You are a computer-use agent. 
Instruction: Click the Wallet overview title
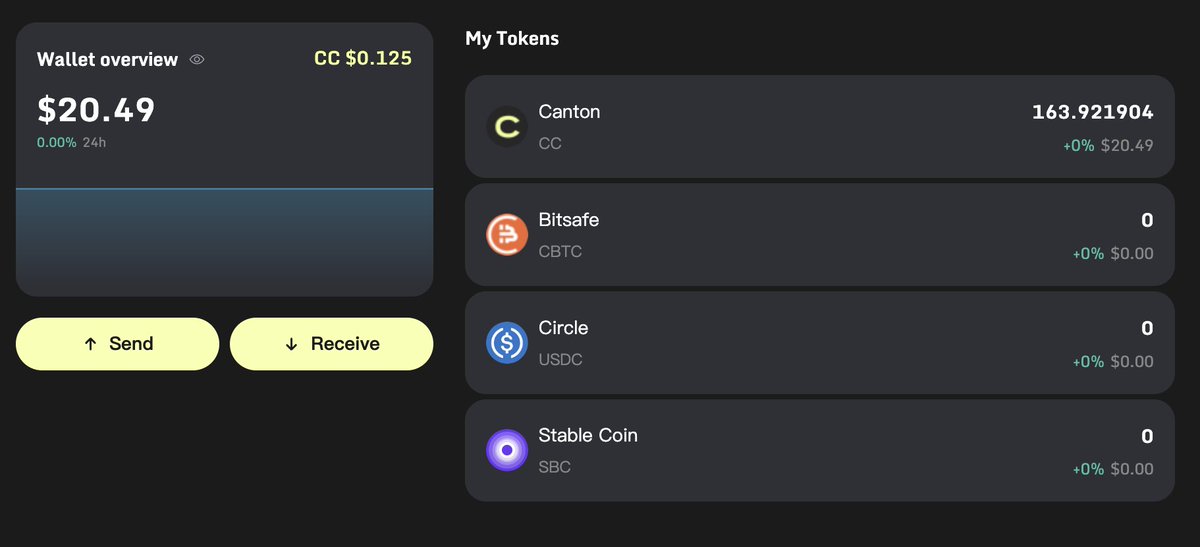[x=107, y=60]
